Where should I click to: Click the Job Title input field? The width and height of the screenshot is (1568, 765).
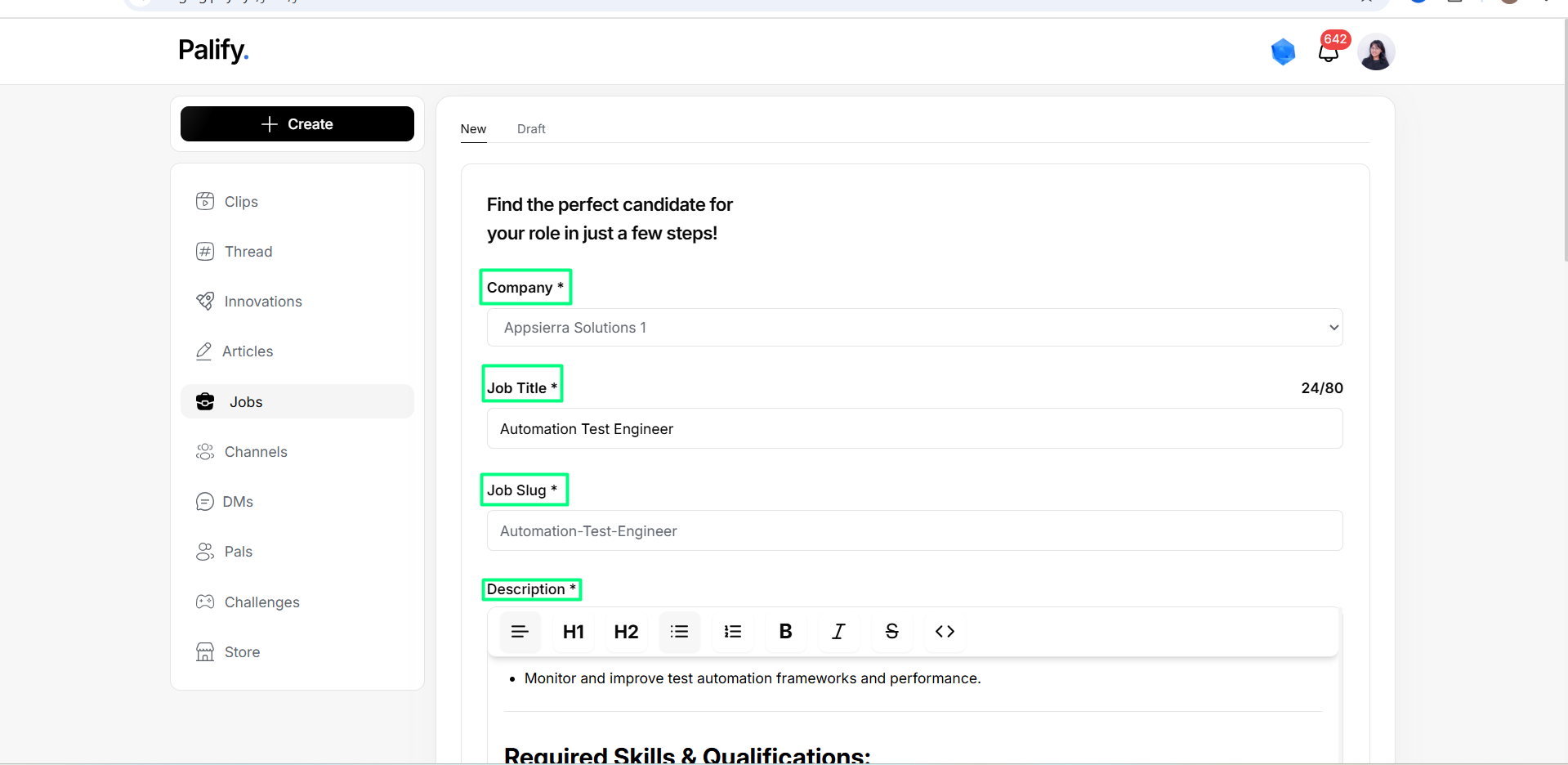tap(914, 429)
